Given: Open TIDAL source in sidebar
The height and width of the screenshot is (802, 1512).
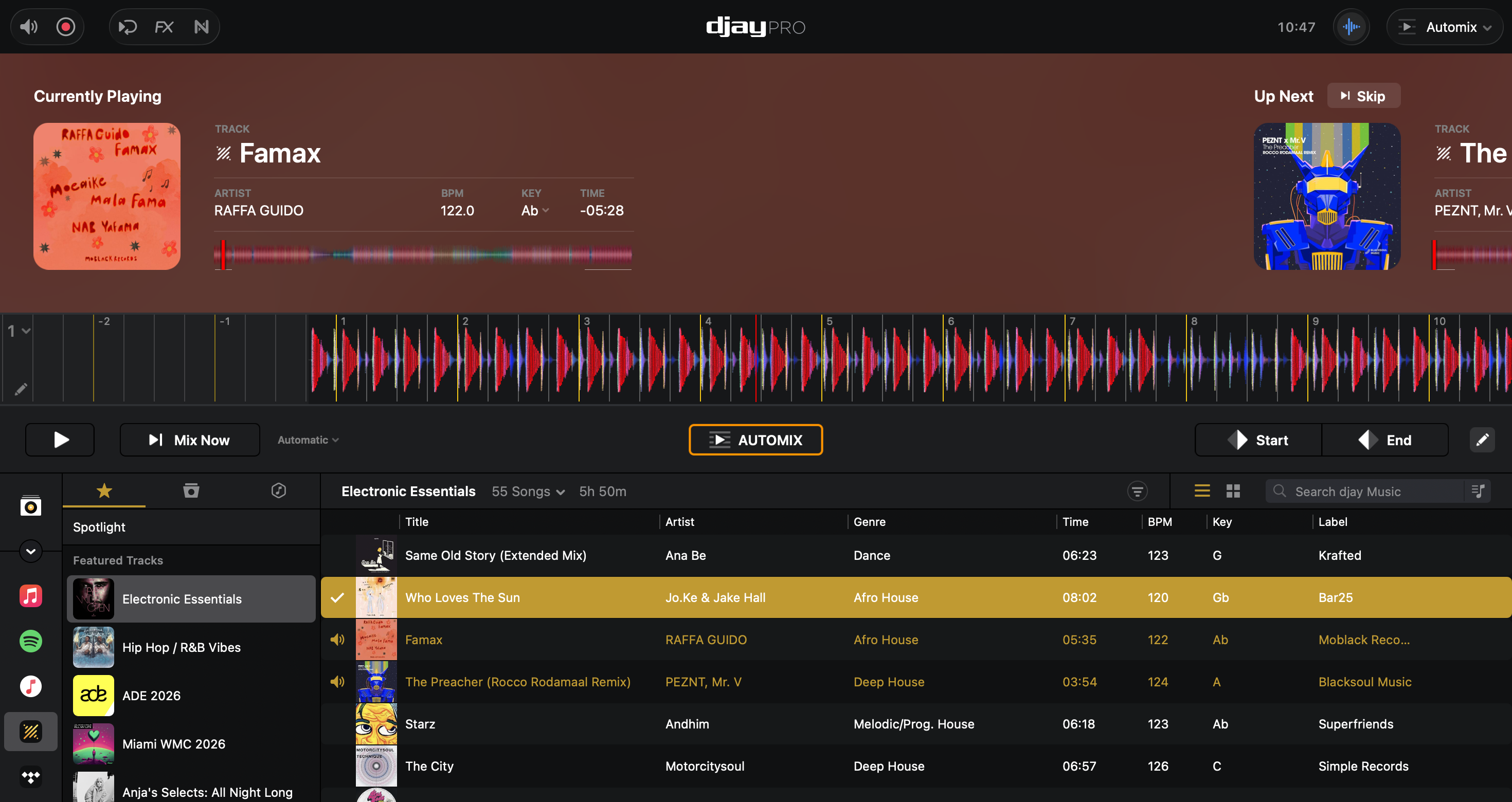Looking at the screenshot, I should pos(30,777).
